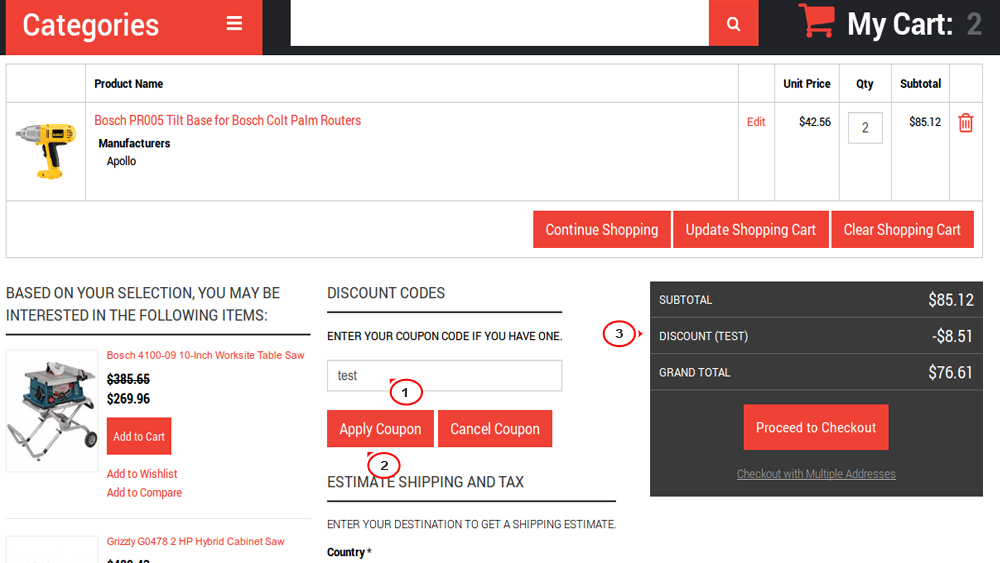Click the Categories heading

coord(91,26)
